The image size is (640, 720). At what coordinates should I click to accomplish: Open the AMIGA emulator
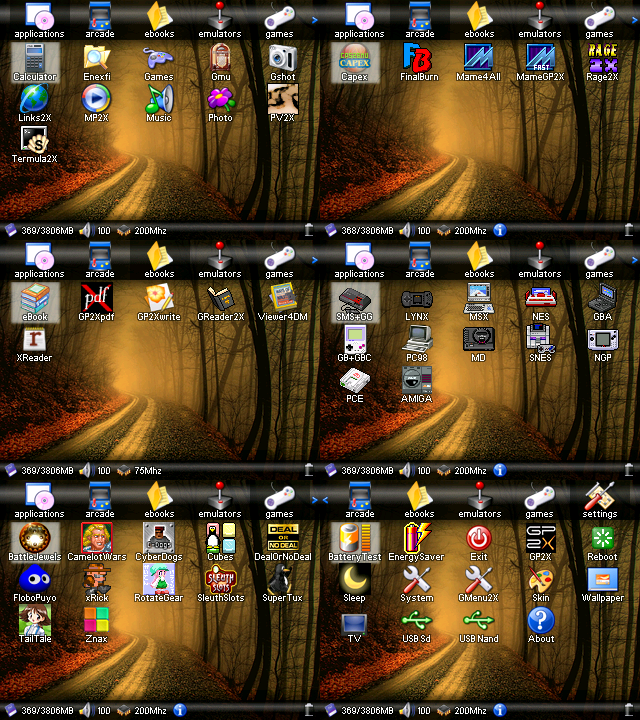(x=417, y=384)
